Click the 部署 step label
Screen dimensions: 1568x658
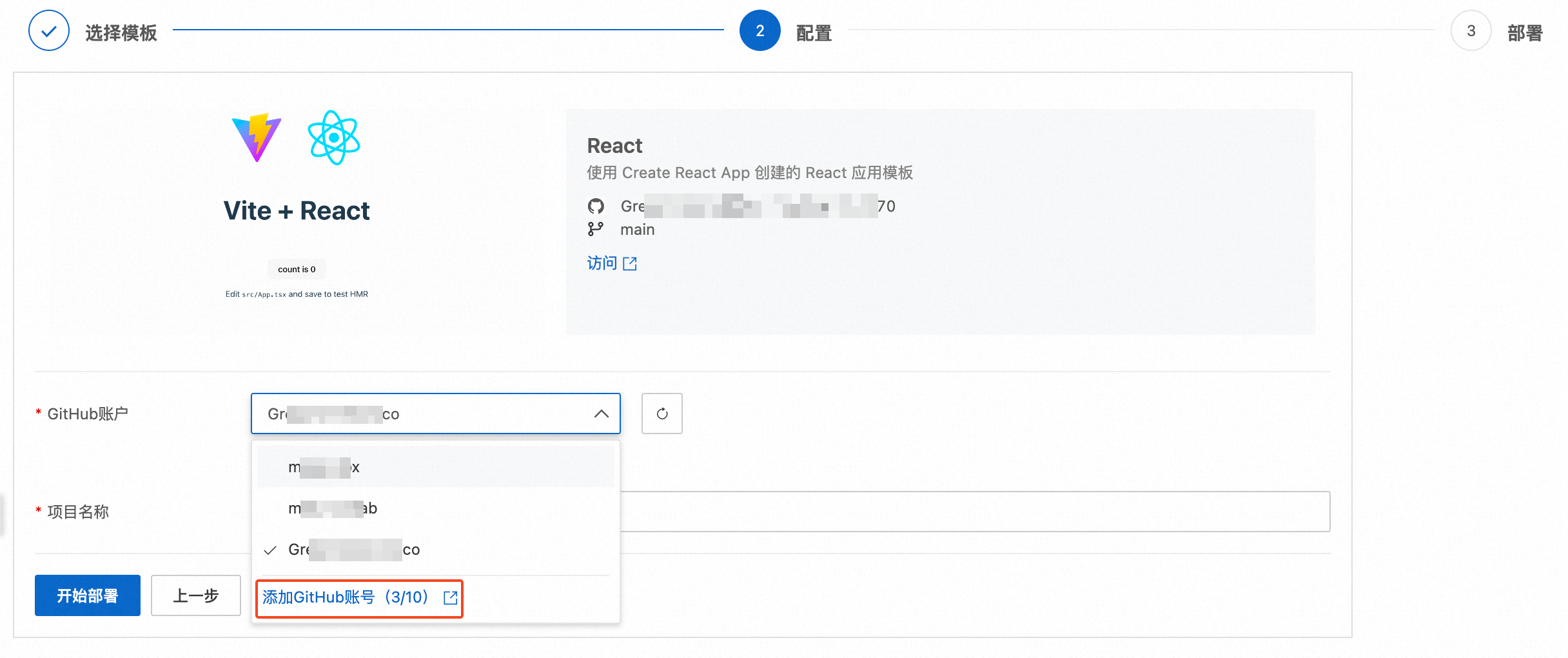(x=1525, y=33)
